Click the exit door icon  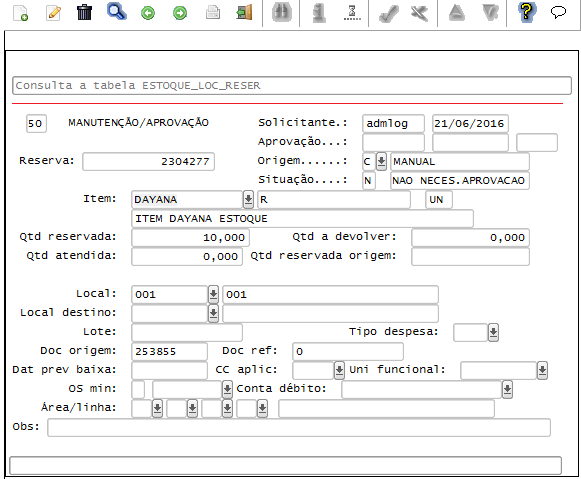click(x=245, y=13)
